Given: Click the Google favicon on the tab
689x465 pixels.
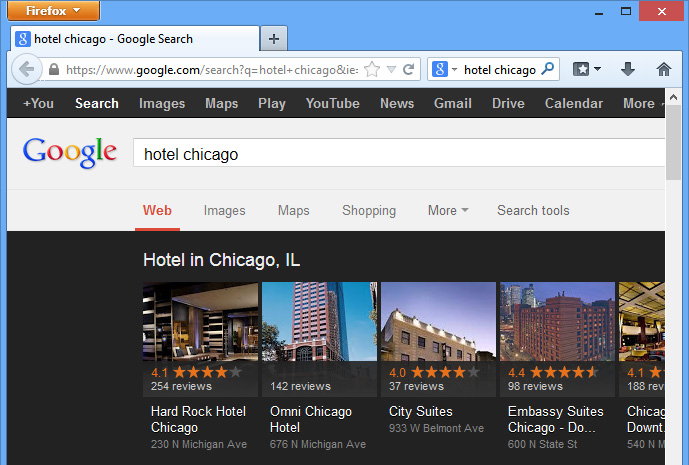Looking at the screenshot, I should pyautogui.click(x=23, y=39).
